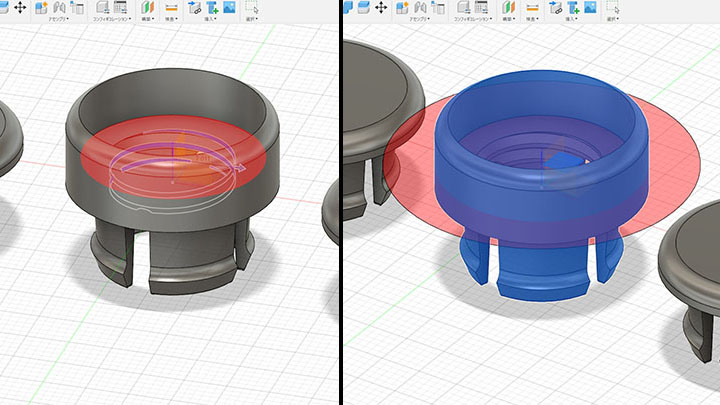Activate selection tool icon in left view
The width and height of the screenshot is (720, 405).
click(251, 7)
